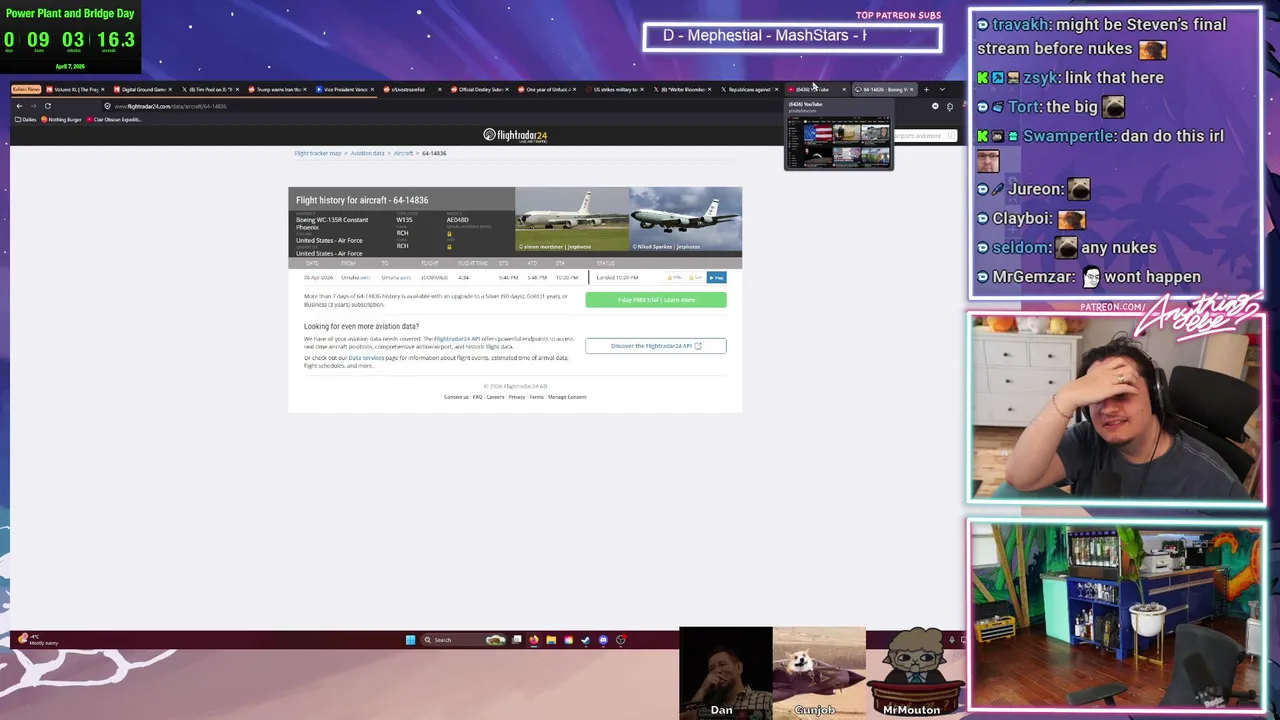The width and height of the screenshot is (1280, 720).
Task: Click the Aircraft breadcrumb link
Action: pyautogui.click(x=403, y=153)
